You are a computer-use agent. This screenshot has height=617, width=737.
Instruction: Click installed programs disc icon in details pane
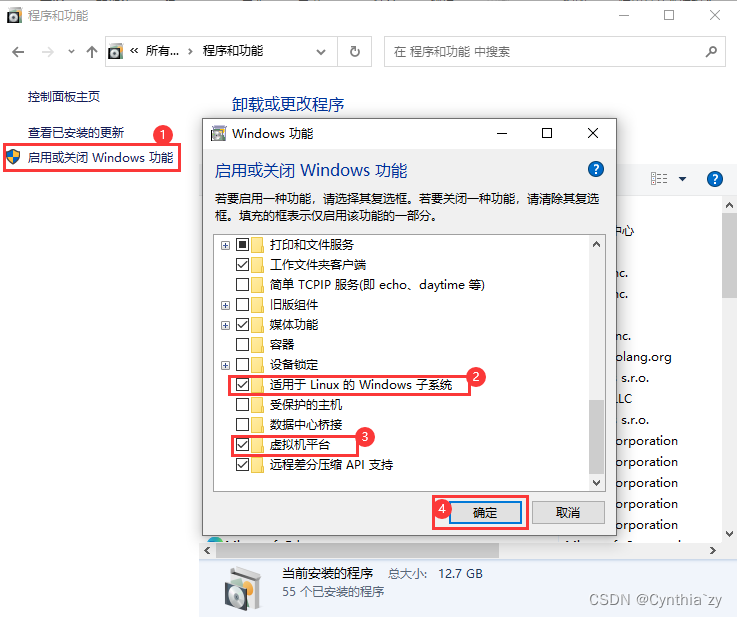pos(243,587)
